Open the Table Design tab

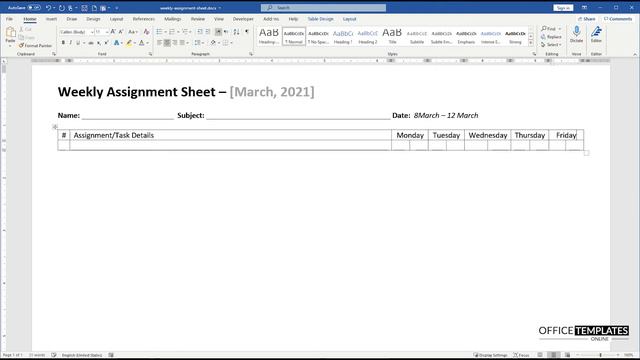point(320,19)
